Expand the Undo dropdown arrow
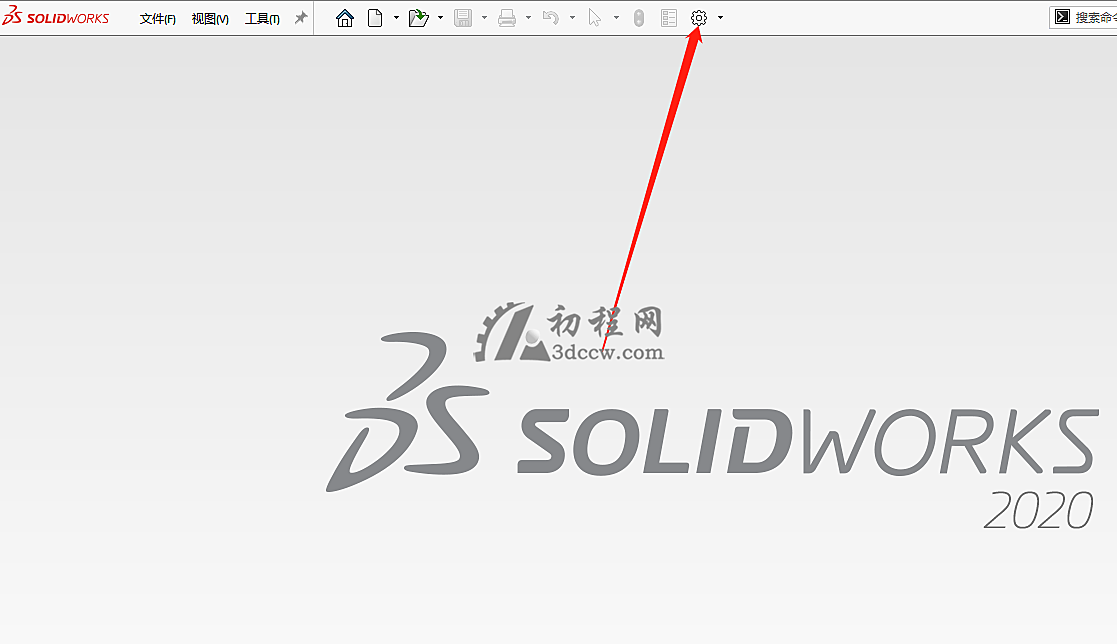Image resolution: width=1117 pixels, height=644 pixels. click(x=572, y=18)
